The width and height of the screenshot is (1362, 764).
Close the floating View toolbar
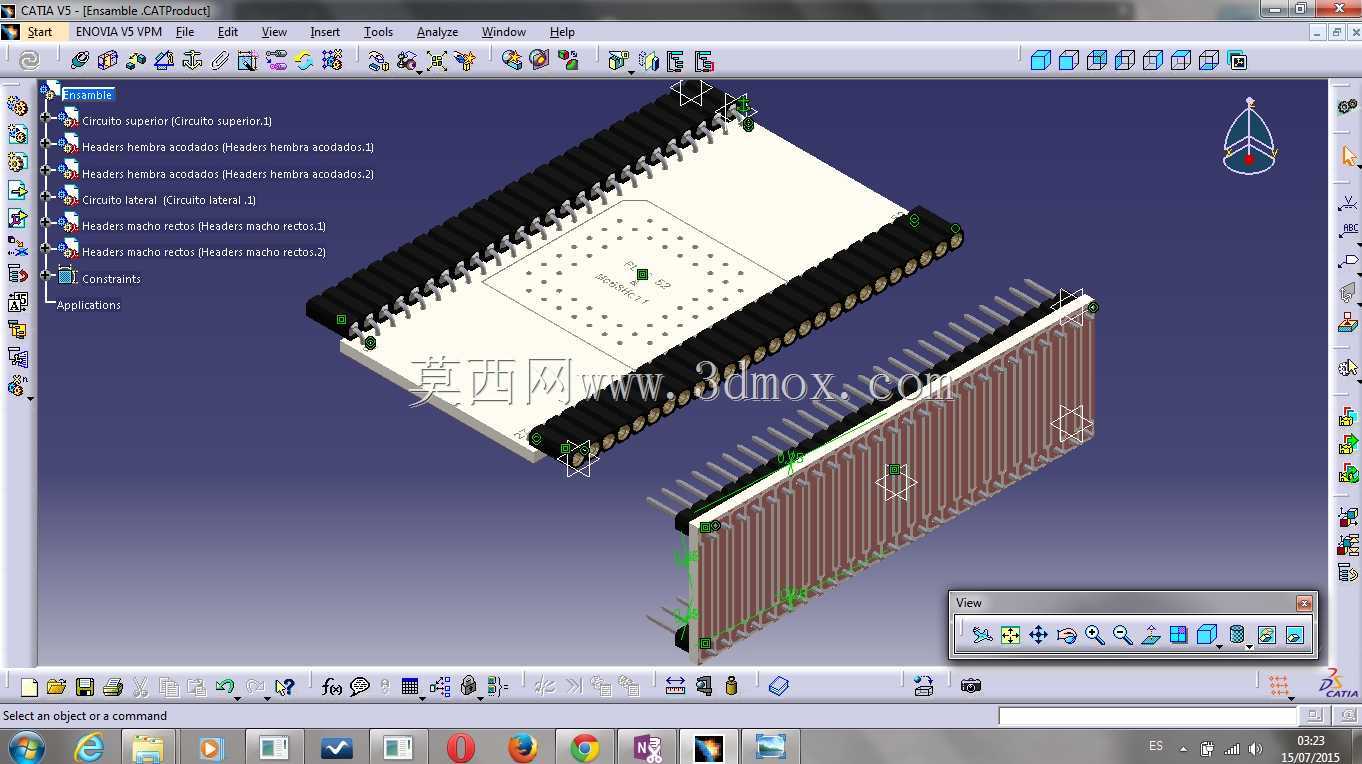point(1303,603)
